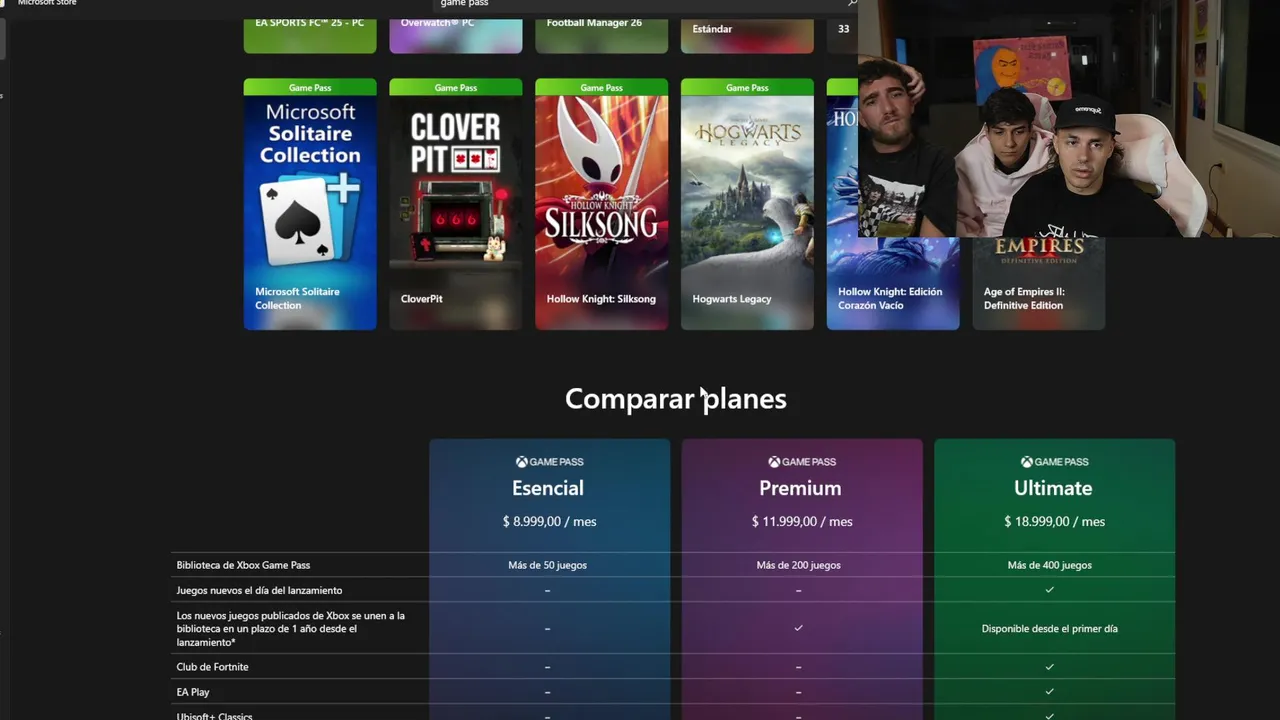Click the Game Pass badge on Microsoft Solitaire Collection
The width and height of the screenshot is (1280, 720).
[x=310, y=87]
